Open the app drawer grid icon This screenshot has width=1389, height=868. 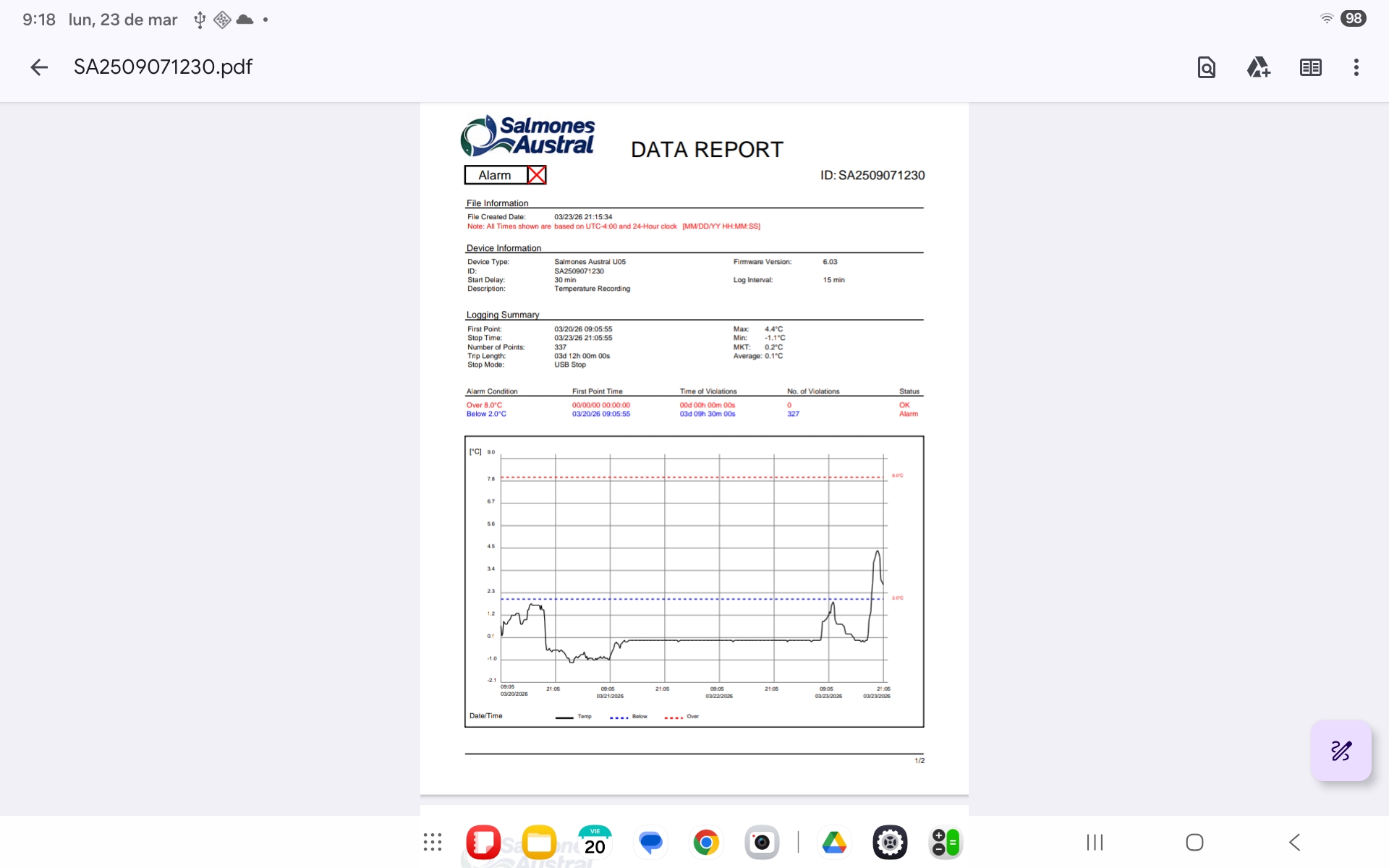(x=433, y=842)
